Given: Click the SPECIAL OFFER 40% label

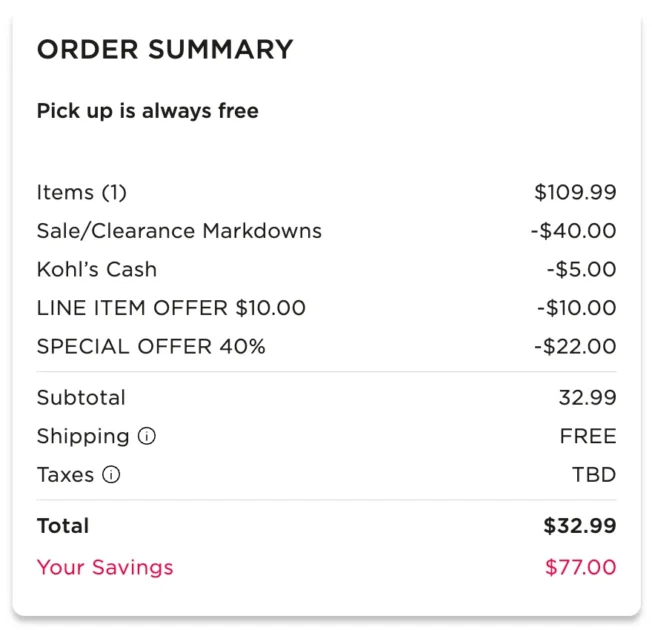Looking at the screenshot, I should click(151, 347).
